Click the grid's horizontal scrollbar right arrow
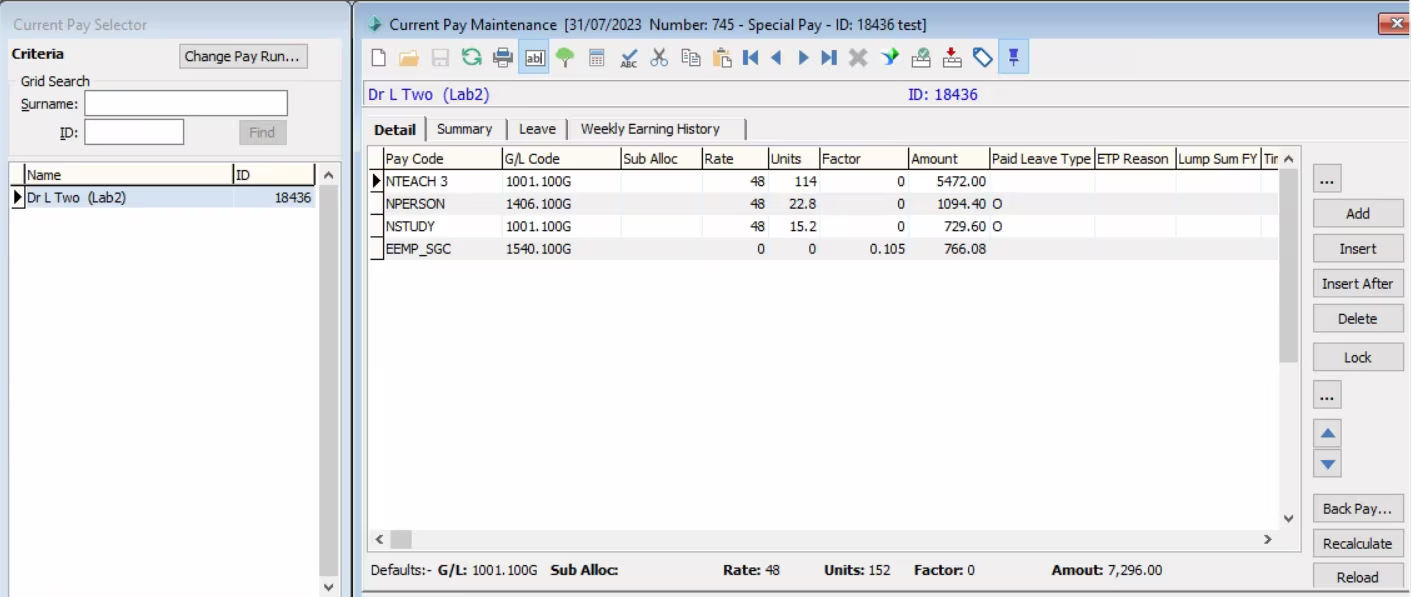 (x=1267, y=539)
